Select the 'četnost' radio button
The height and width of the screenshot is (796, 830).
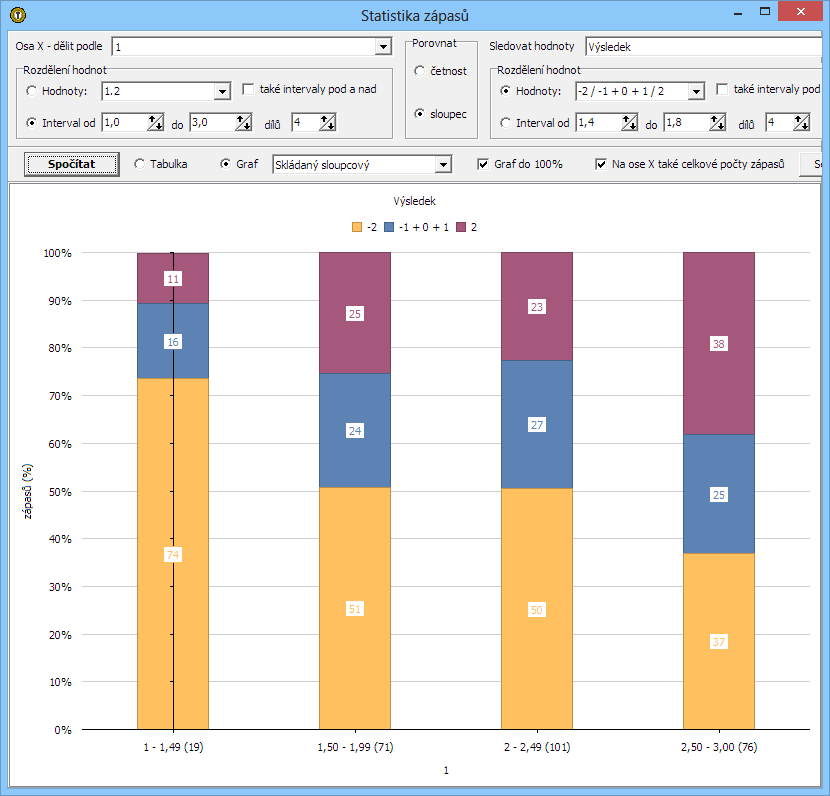click(420, 70)
